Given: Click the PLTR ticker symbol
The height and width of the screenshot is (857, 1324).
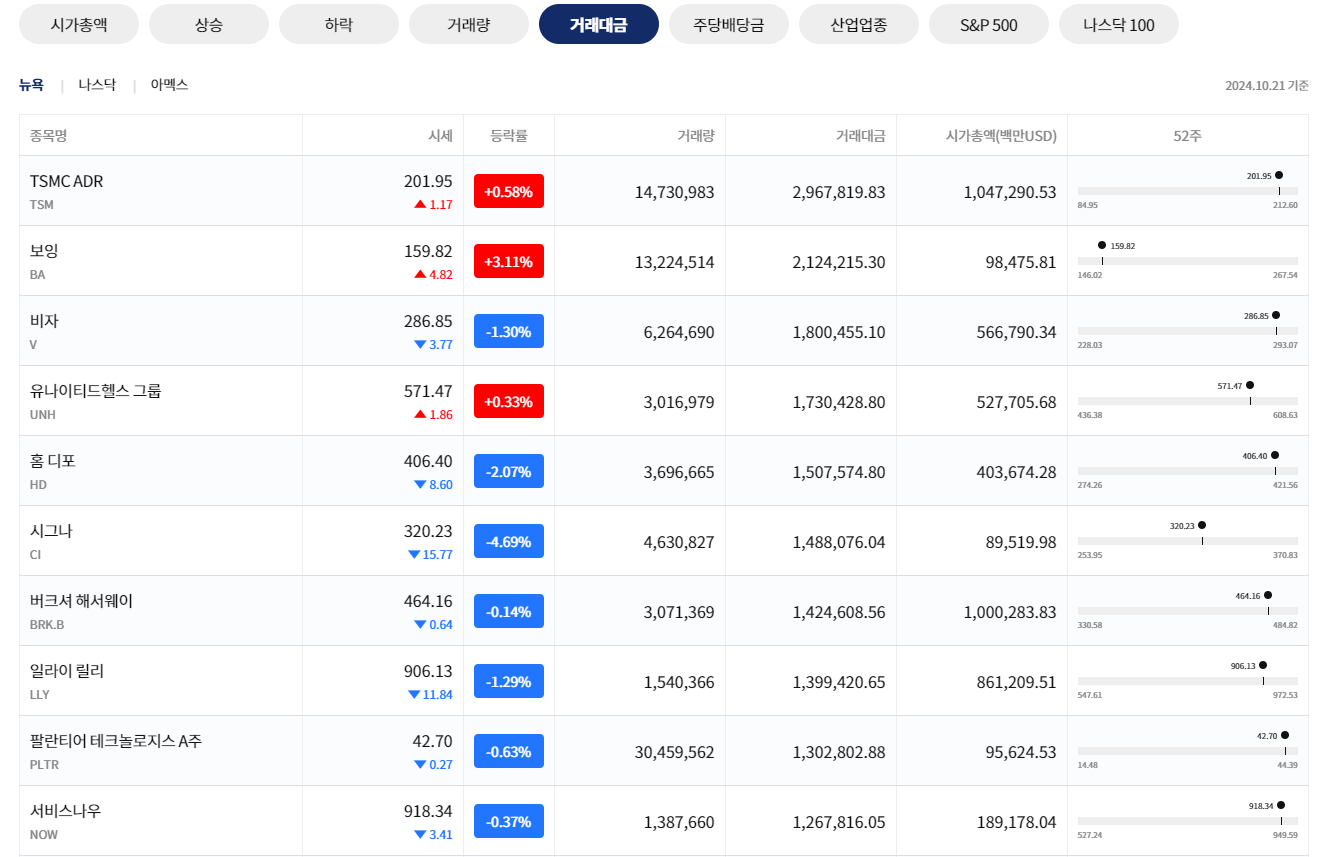Looking at the screenshot, I should (x=44, y=764).
